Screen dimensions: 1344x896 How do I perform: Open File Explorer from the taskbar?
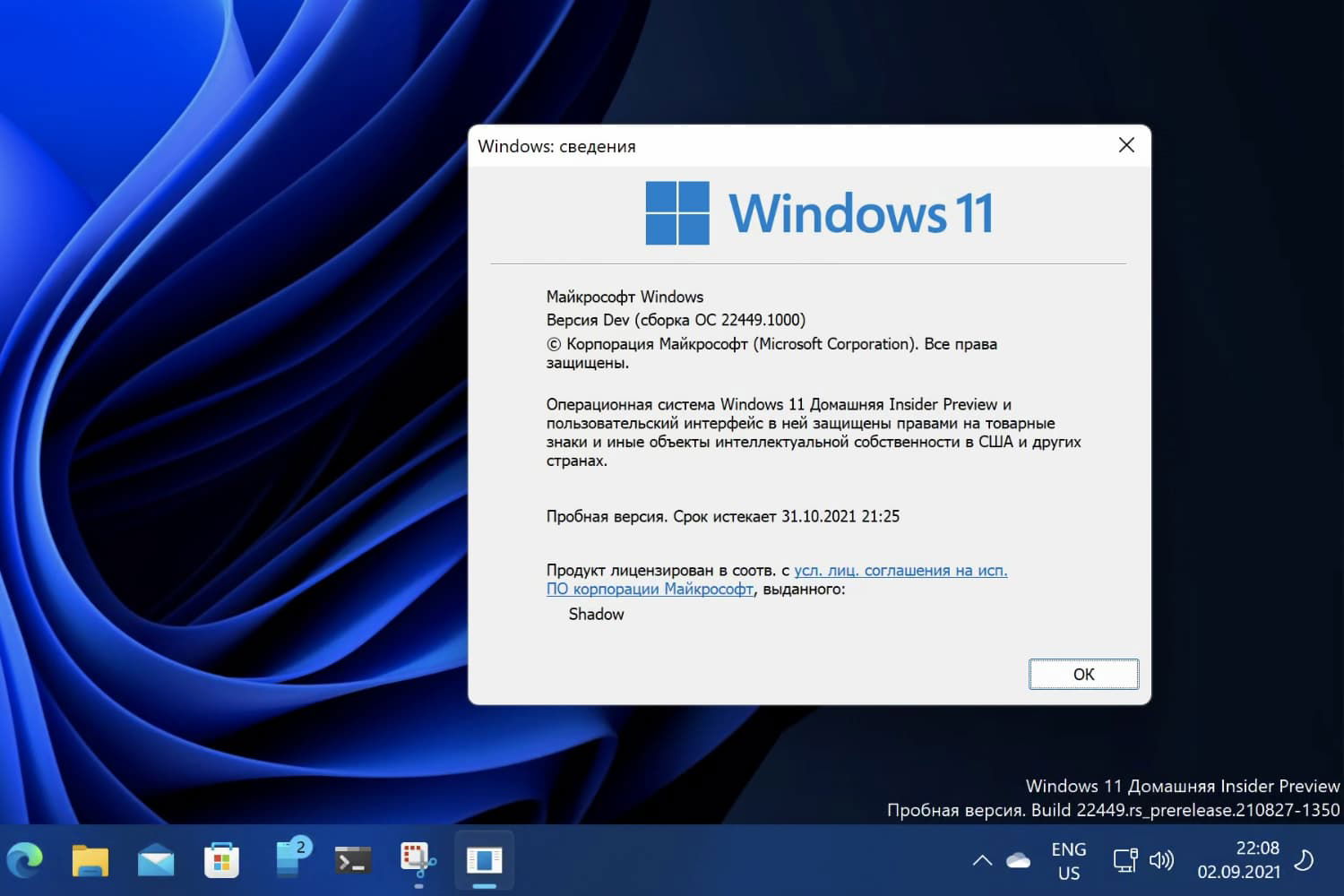(x=90, y=860)
